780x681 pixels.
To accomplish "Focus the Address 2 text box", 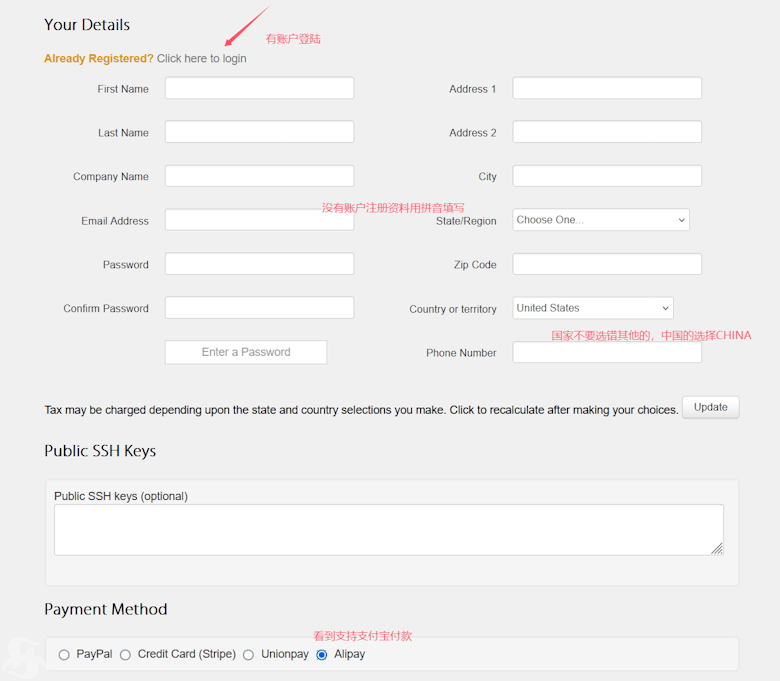I will [x=607, y=132].
